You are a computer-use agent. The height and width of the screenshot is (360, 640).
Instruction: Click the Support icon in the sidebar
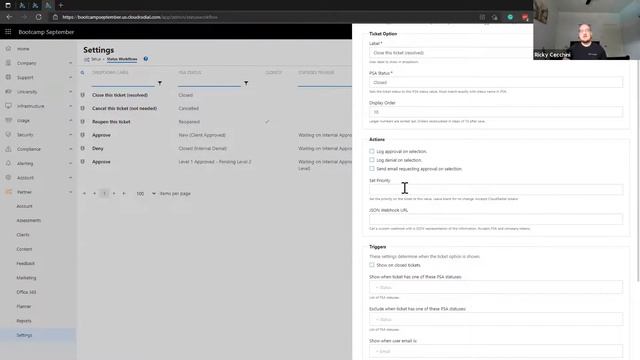[x=8, y=77]
